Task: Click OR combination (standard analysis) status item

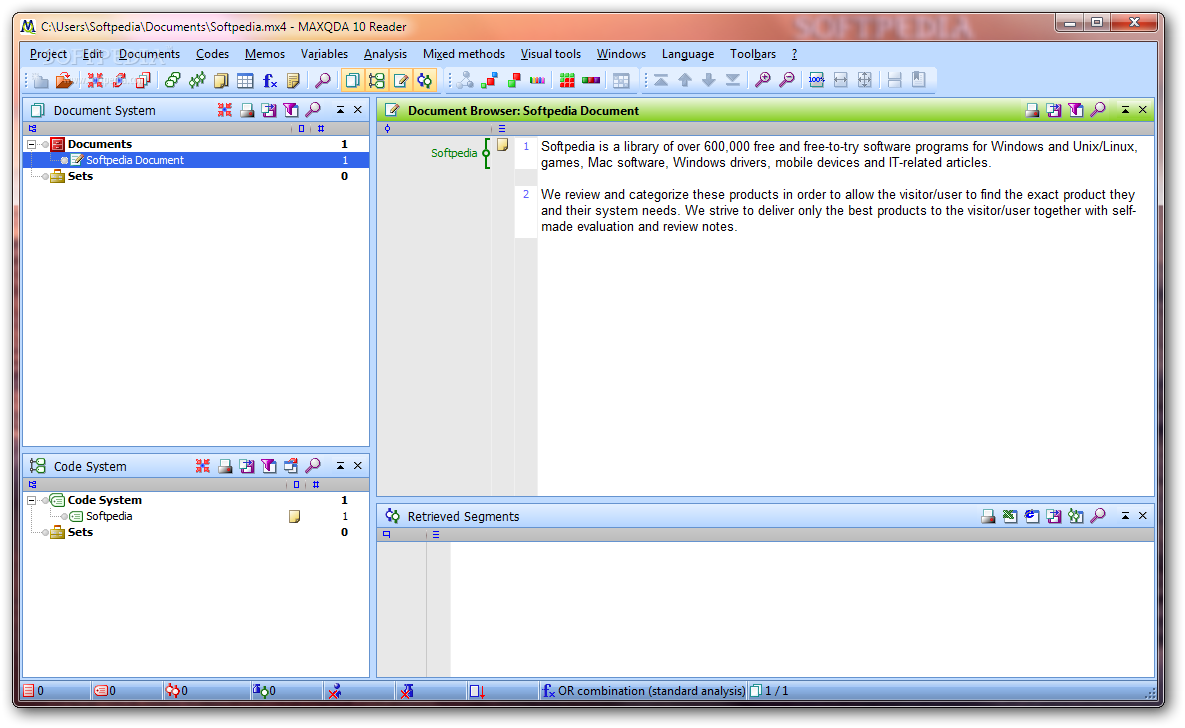Action: 651,691
